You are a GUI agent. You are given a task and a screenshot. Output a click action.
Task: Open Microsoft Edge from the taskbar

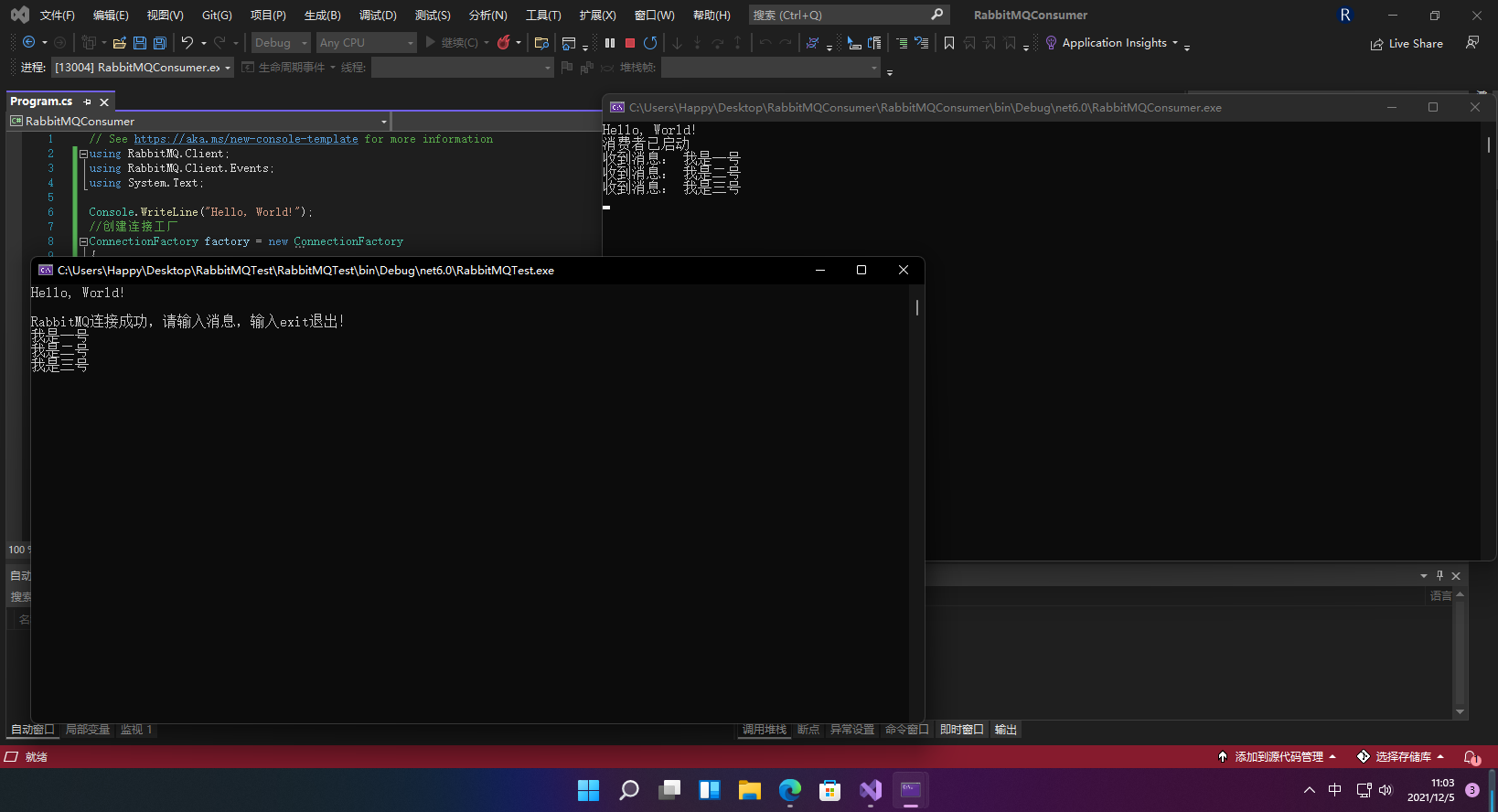[x=790, y=790]
